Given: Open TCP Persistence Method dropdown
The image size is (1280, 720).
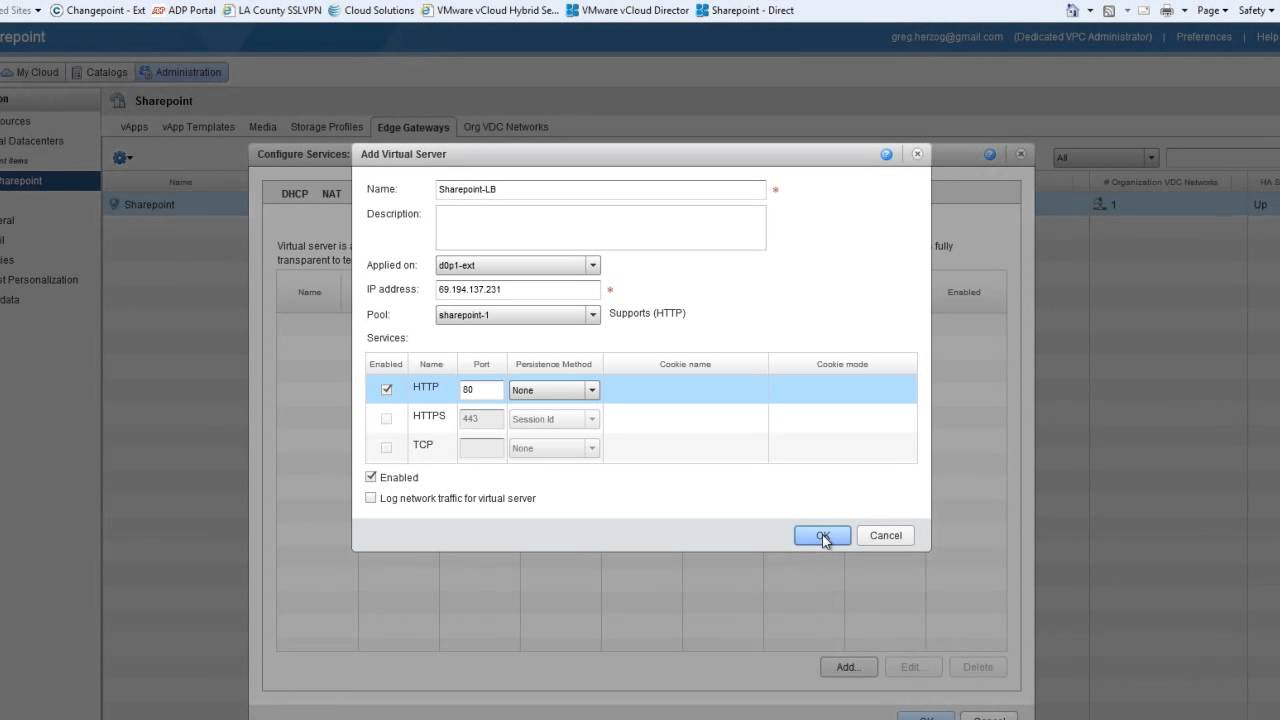Looking at the screenshot, I should [x=555, y=448].
